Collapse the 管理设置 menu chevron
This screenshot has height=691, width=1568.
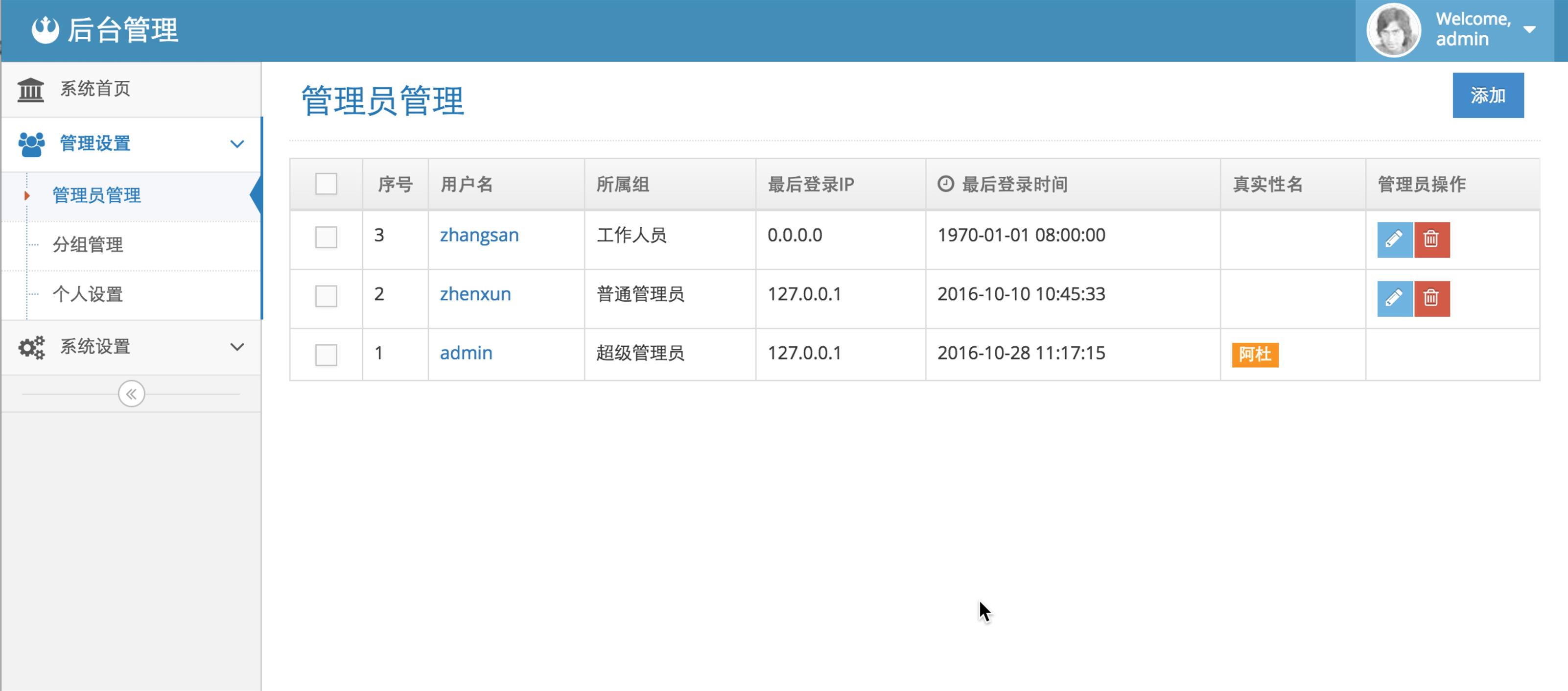(x=237, y=144)
